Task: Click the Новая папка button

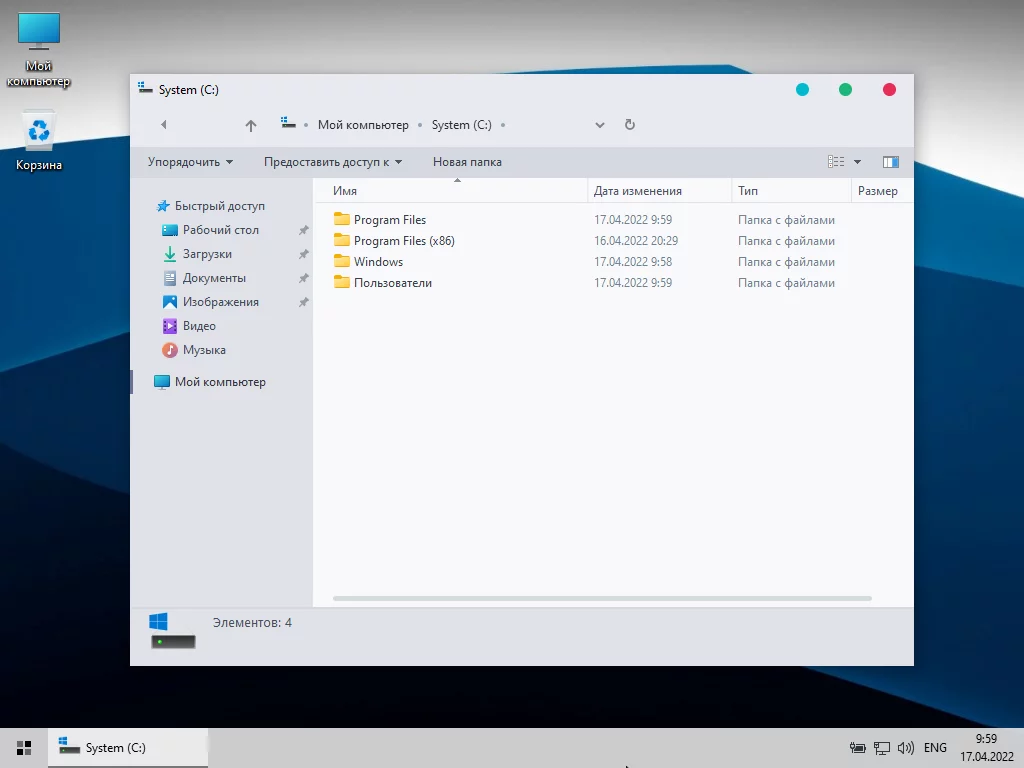Action: (467, 162)
